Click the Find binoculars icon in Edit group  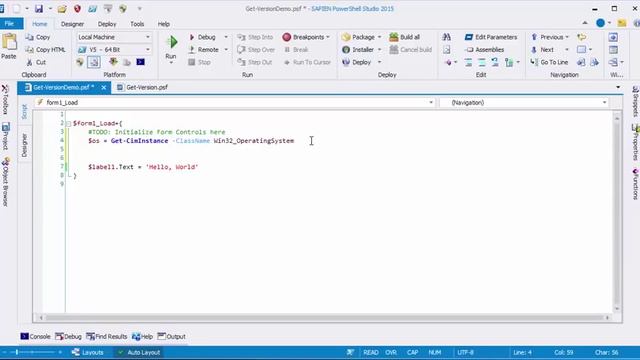click(447, 37)
